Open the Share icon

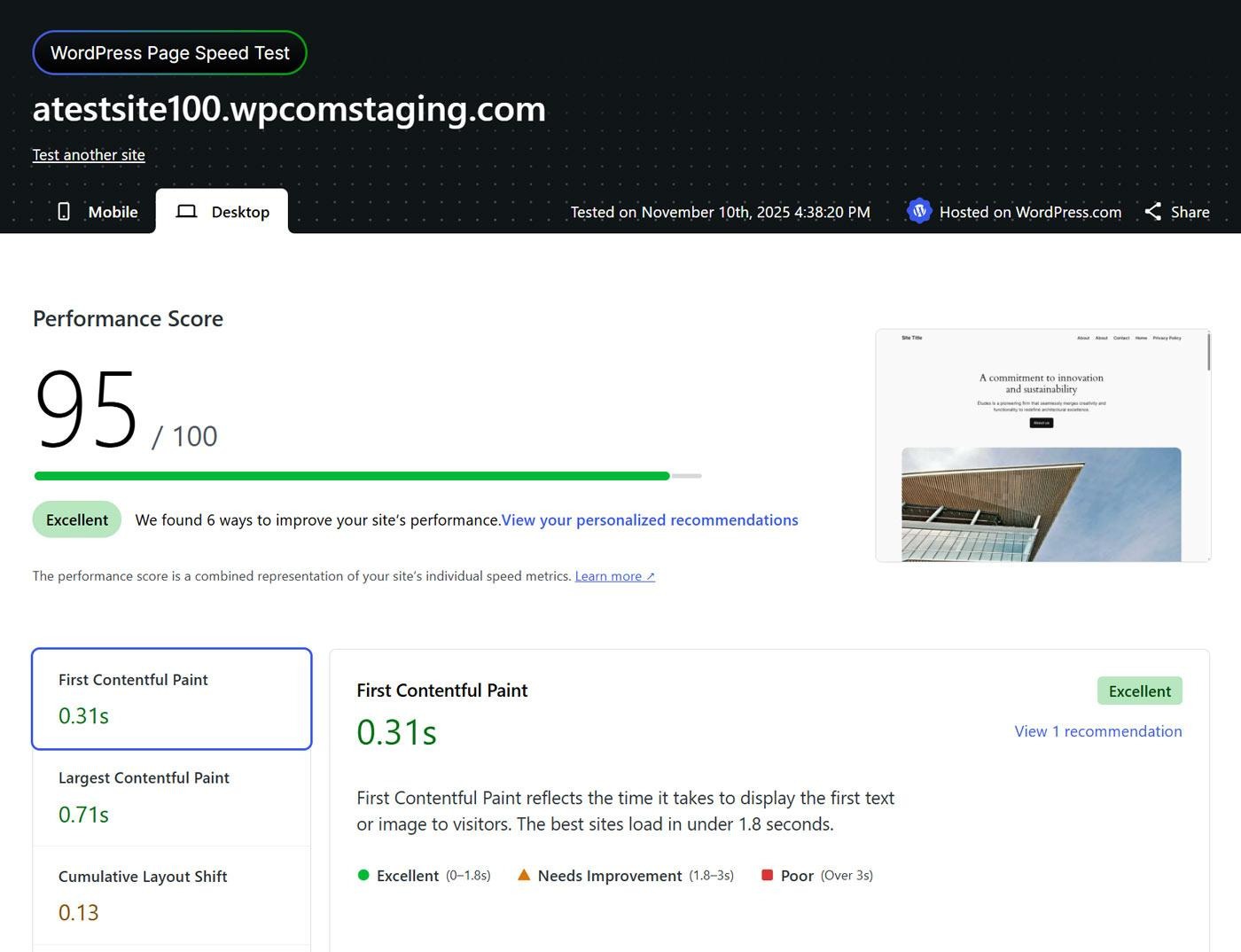pyautogui.click(x=1152, y=211)
